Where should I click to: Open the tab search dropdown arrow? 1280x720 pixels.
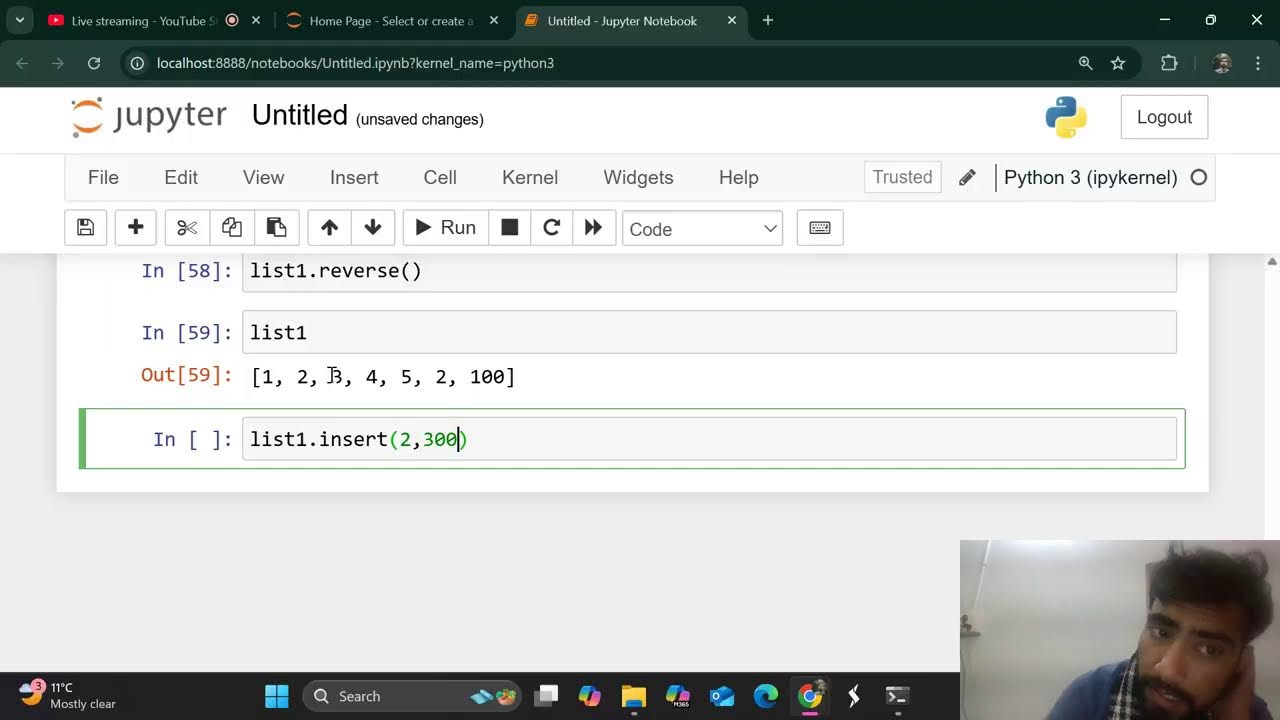(19, 20)
